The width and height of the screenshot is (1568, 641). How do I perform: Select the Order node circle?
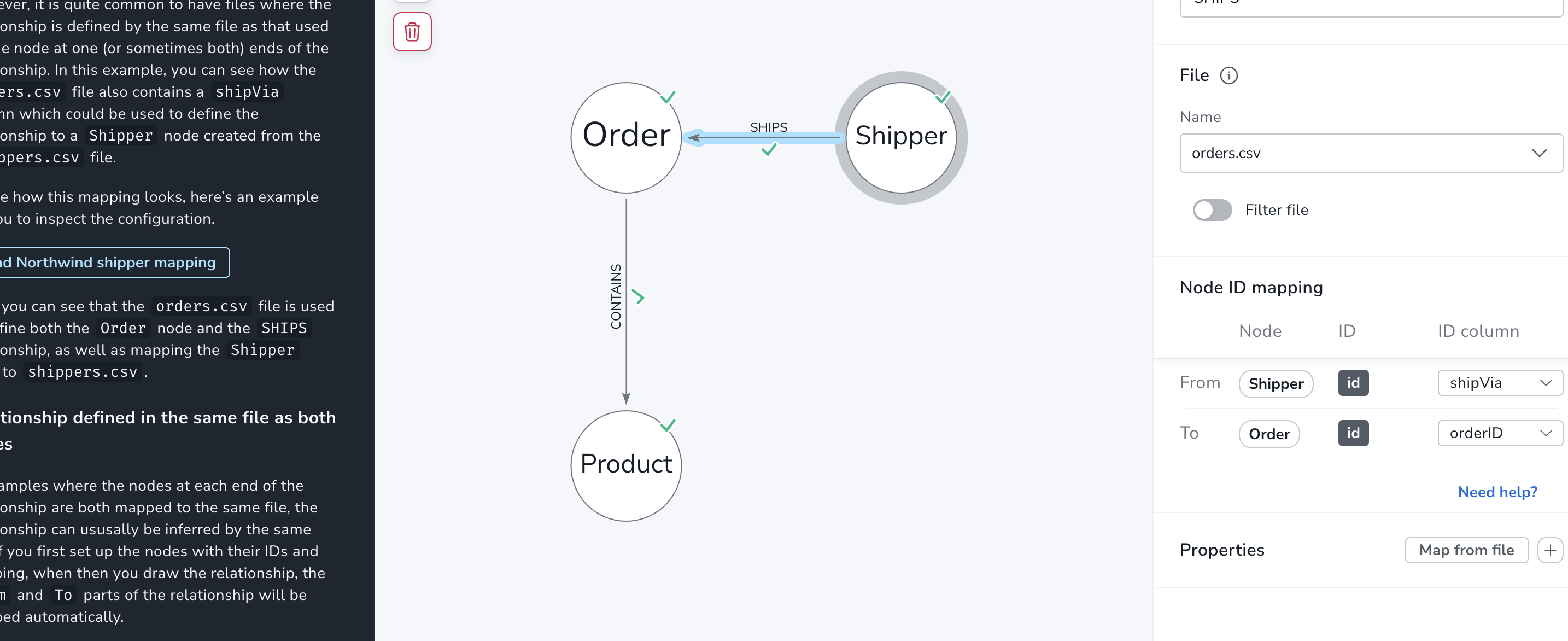[x=626, y=138]
